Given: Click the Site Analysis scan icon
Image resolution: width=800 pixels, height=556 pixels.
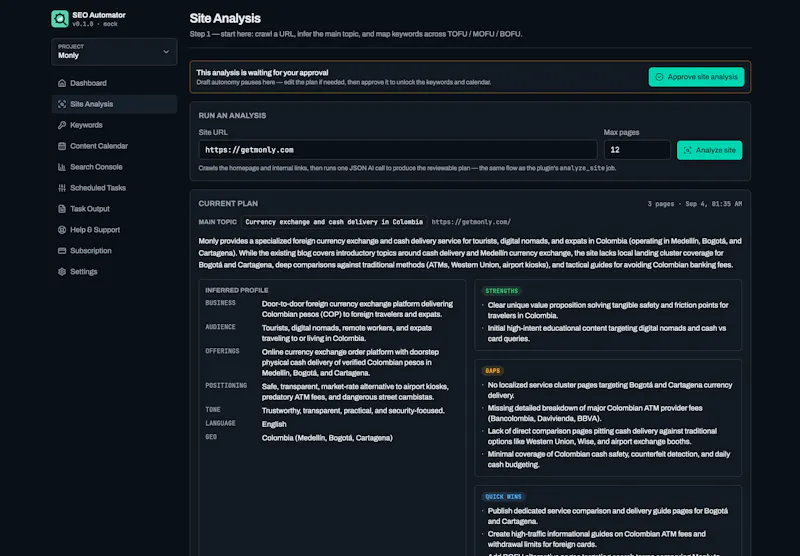Looking at the screenshot, I should click(x=62, y=104).
